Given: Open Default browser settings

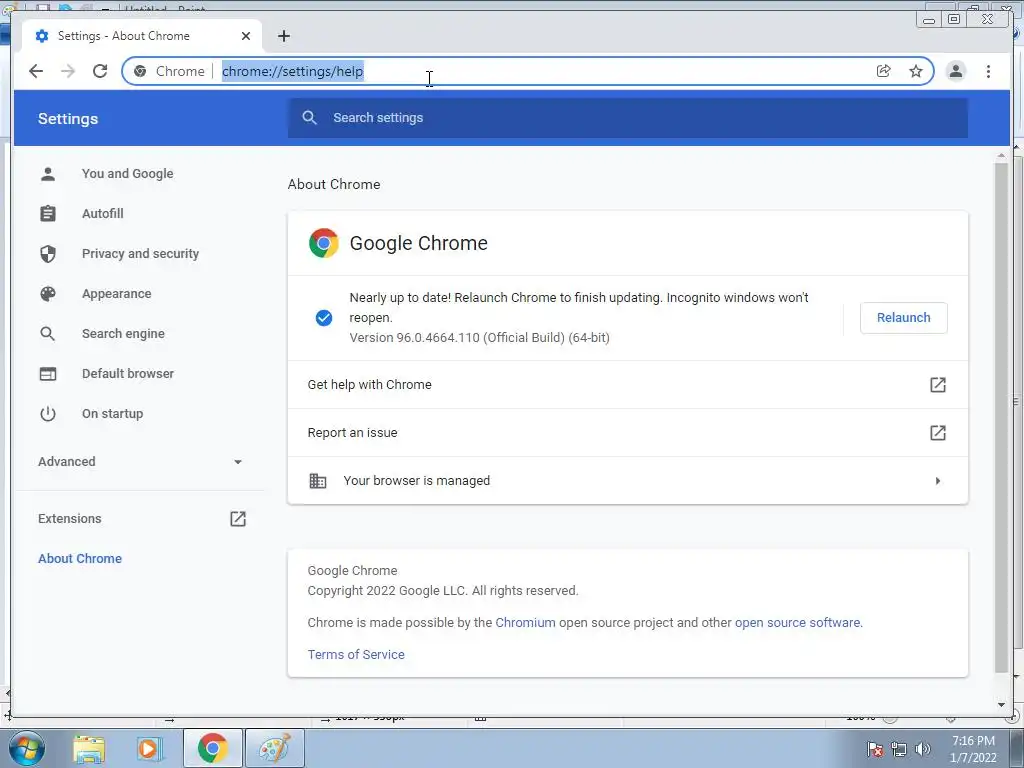Looking at the screenshot, I should tap(127, 374).
